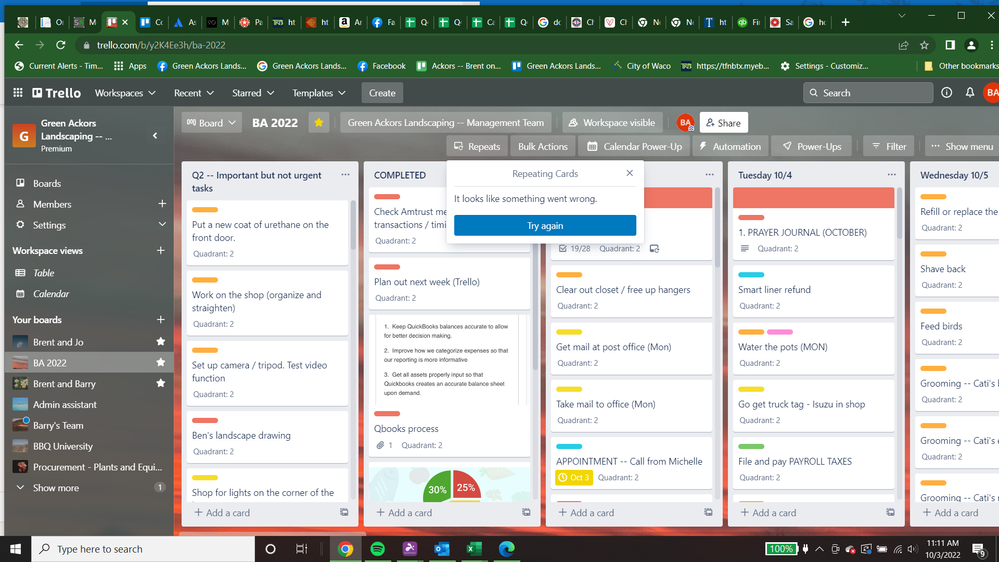The image size is (999, 562).
Task: Open the Recent dropdown
Action: 194,93
